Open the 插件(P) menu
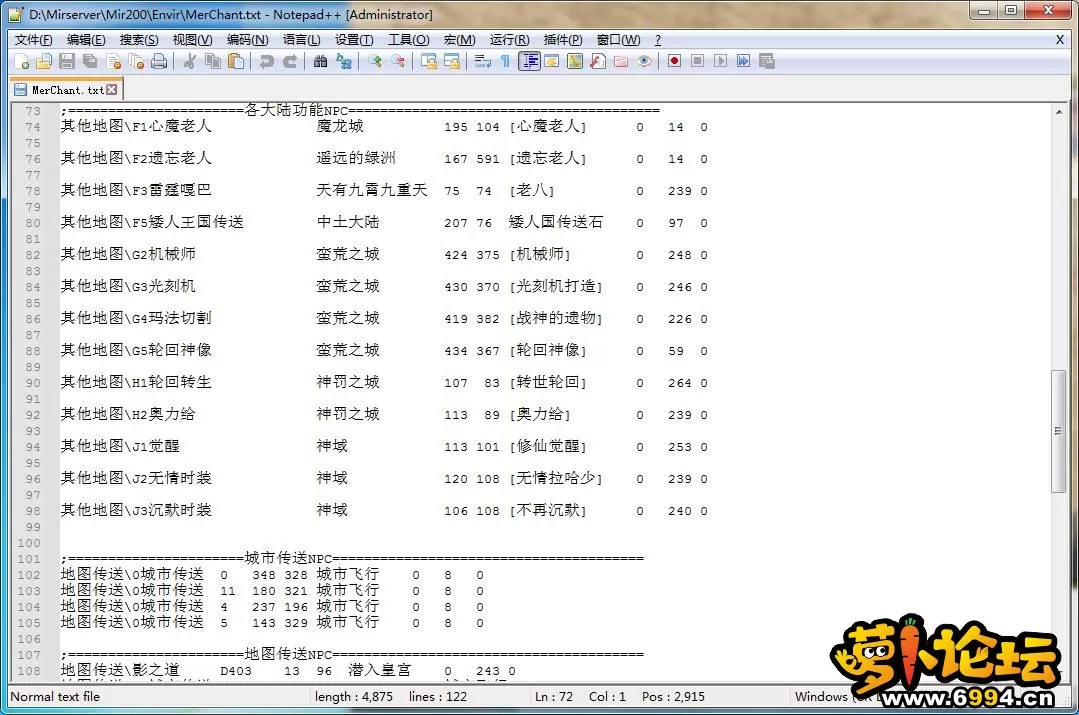 (562, 40)
